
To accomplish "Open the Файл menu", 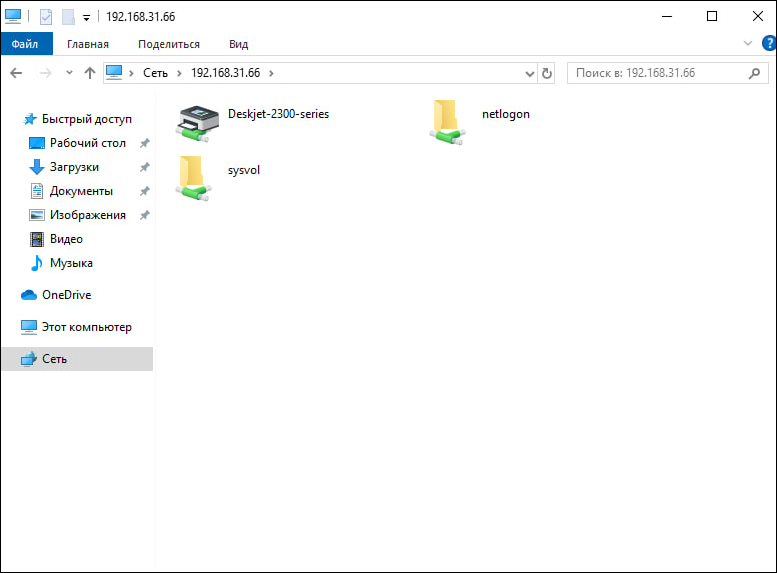I will pyautogui.click(x=26, y=44).
